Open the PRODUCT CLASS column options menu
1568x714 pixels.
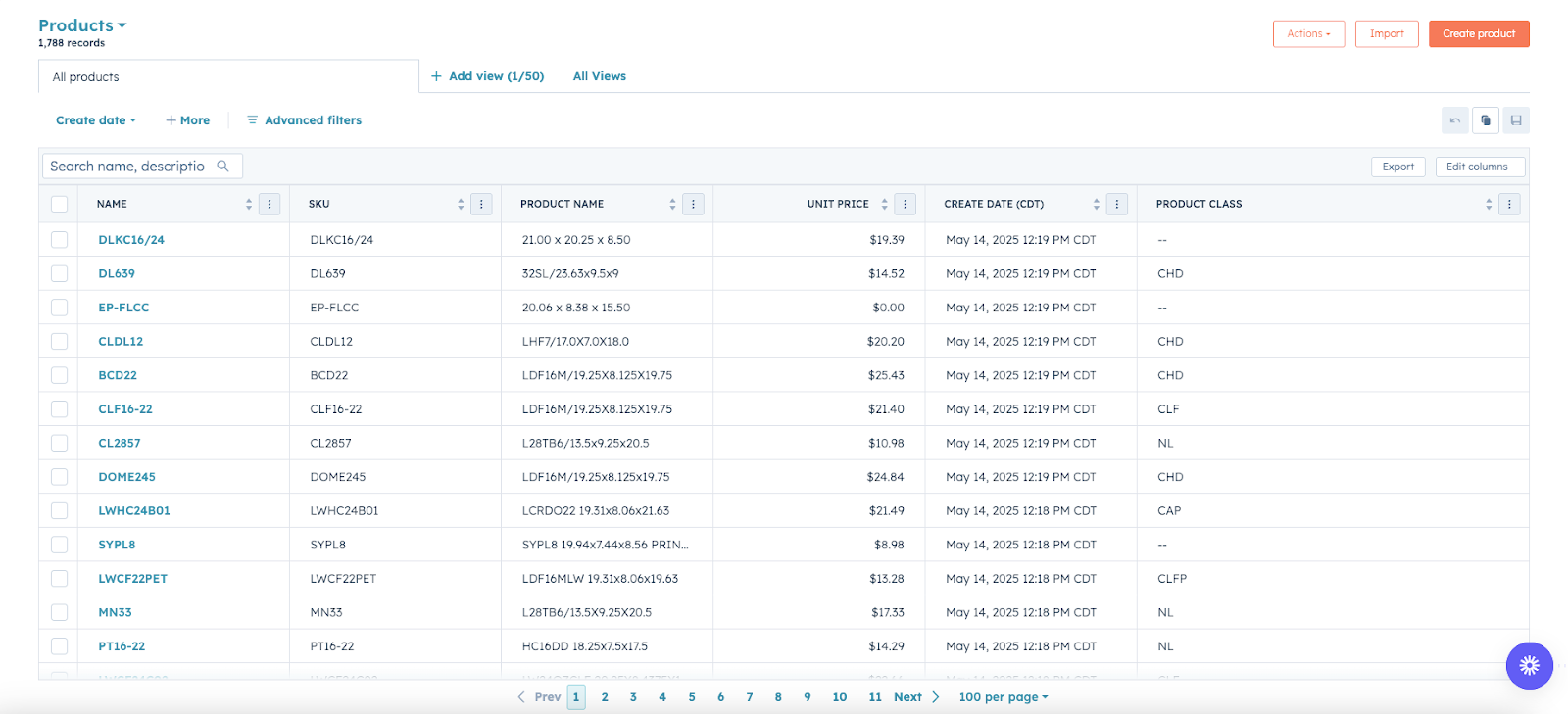coord(1509,204)
